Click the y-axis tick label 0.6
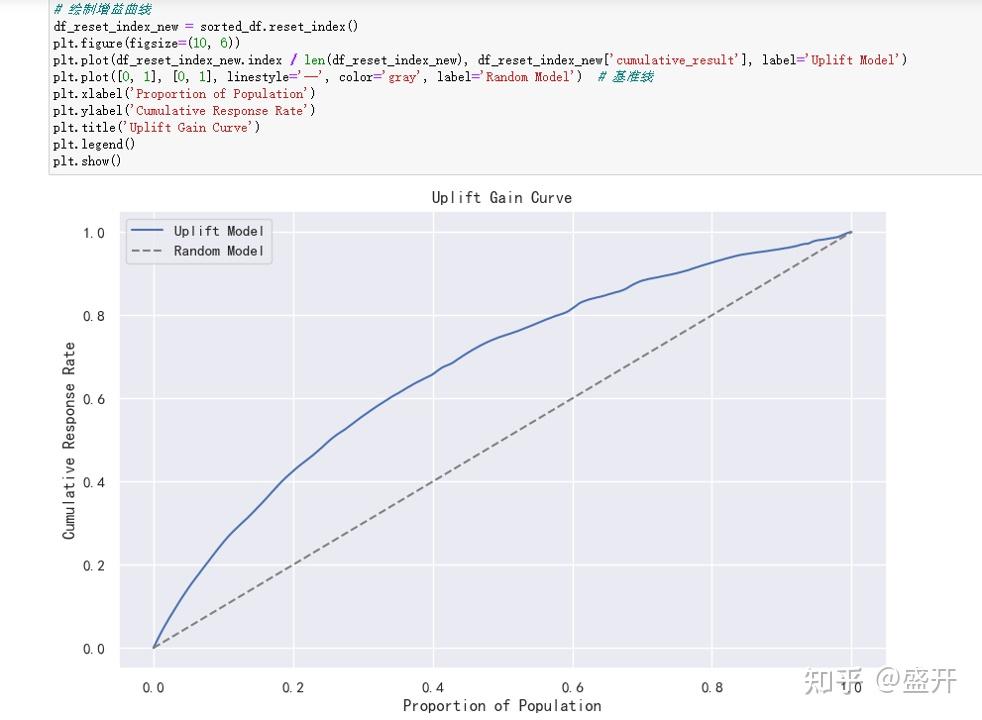 (94, 399)
